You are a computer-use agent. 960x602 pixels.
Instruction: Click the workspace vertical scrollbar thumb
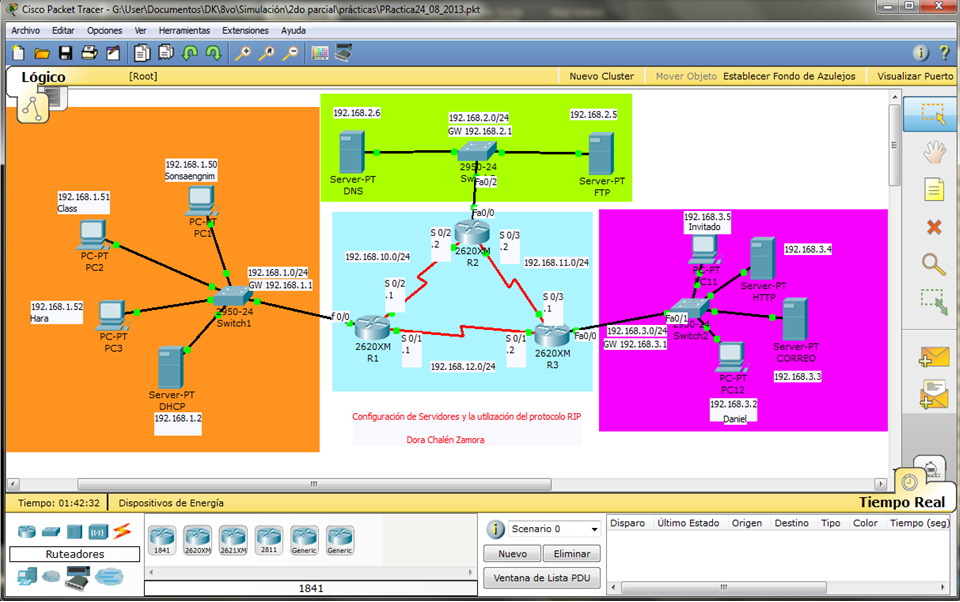click(x=894, y=145)
